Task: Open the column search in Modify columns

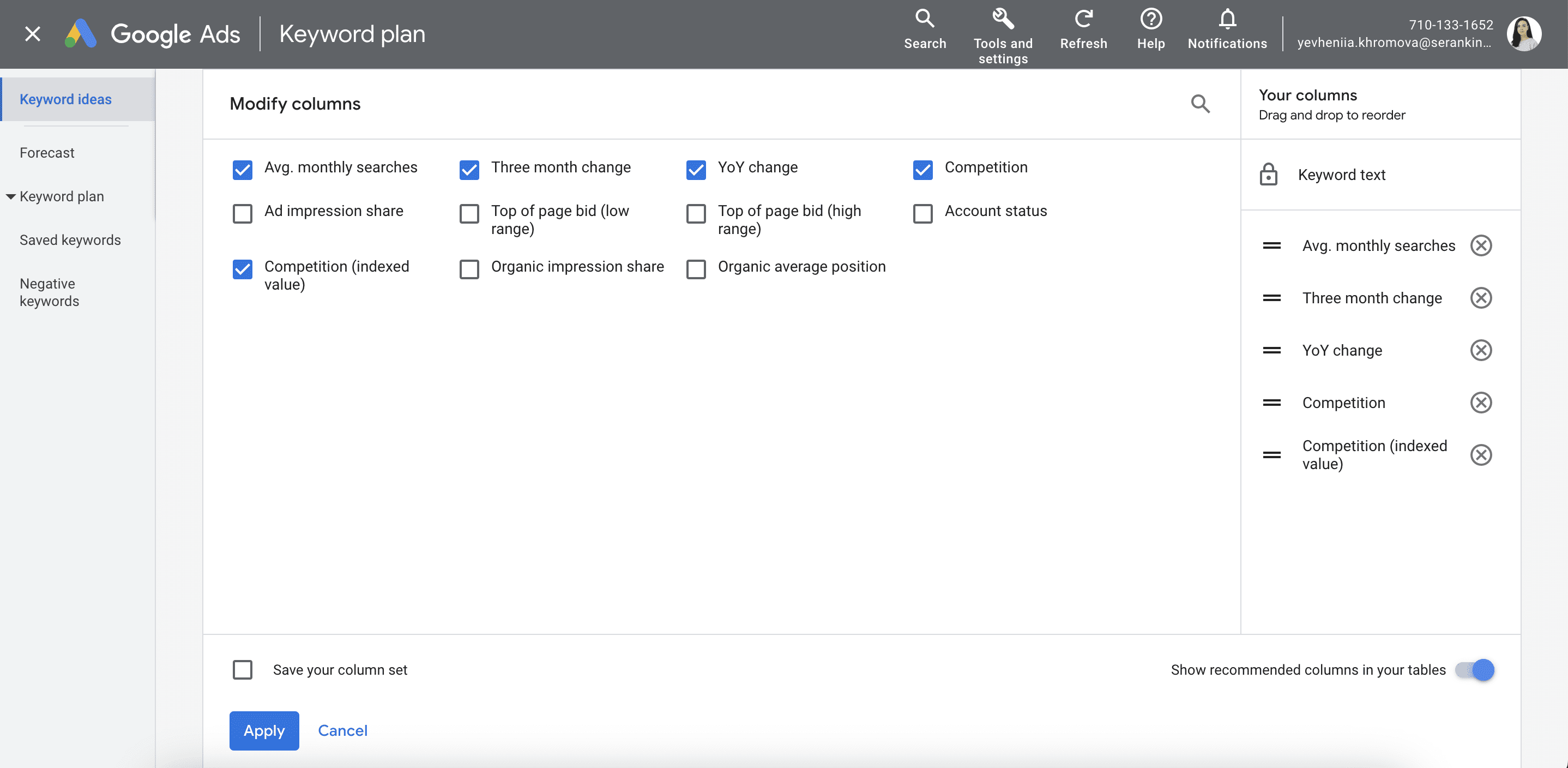Action: click(1201, 104)
